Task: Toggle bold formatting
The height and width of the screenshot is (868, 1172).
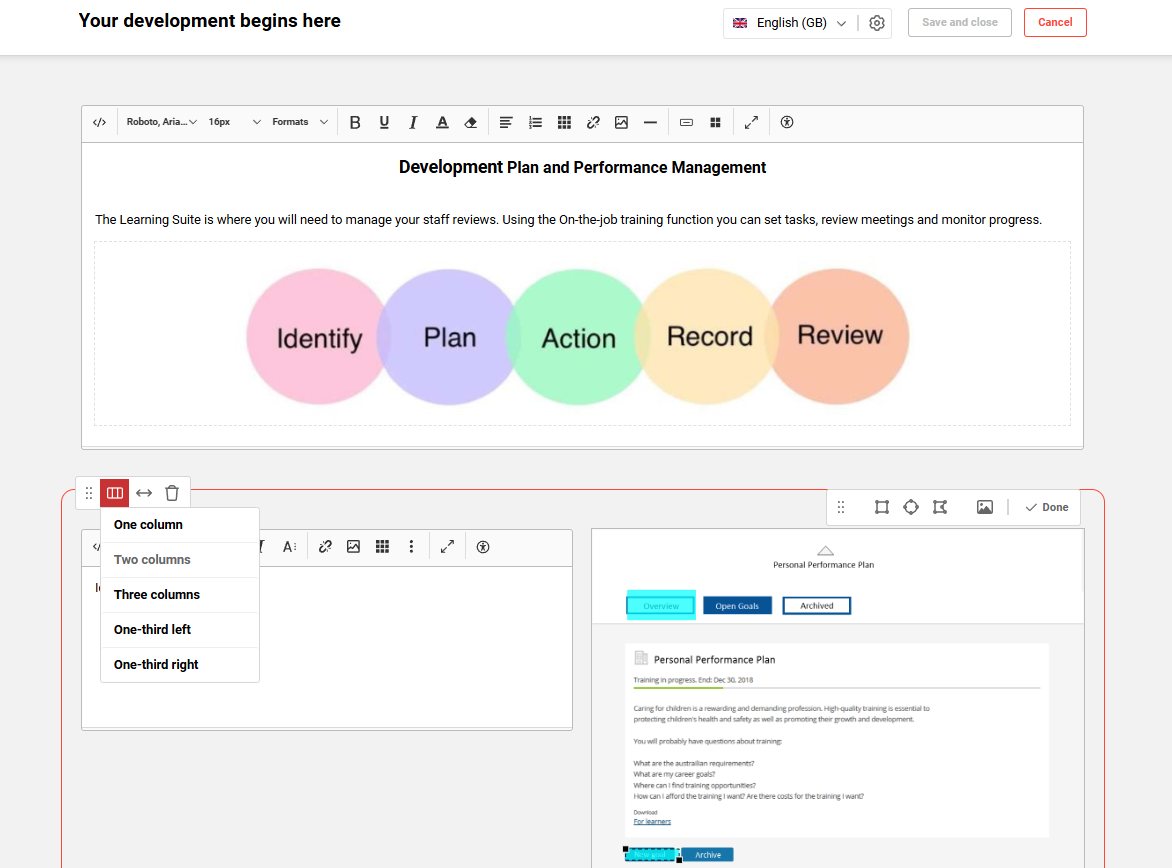Action: 355,122
